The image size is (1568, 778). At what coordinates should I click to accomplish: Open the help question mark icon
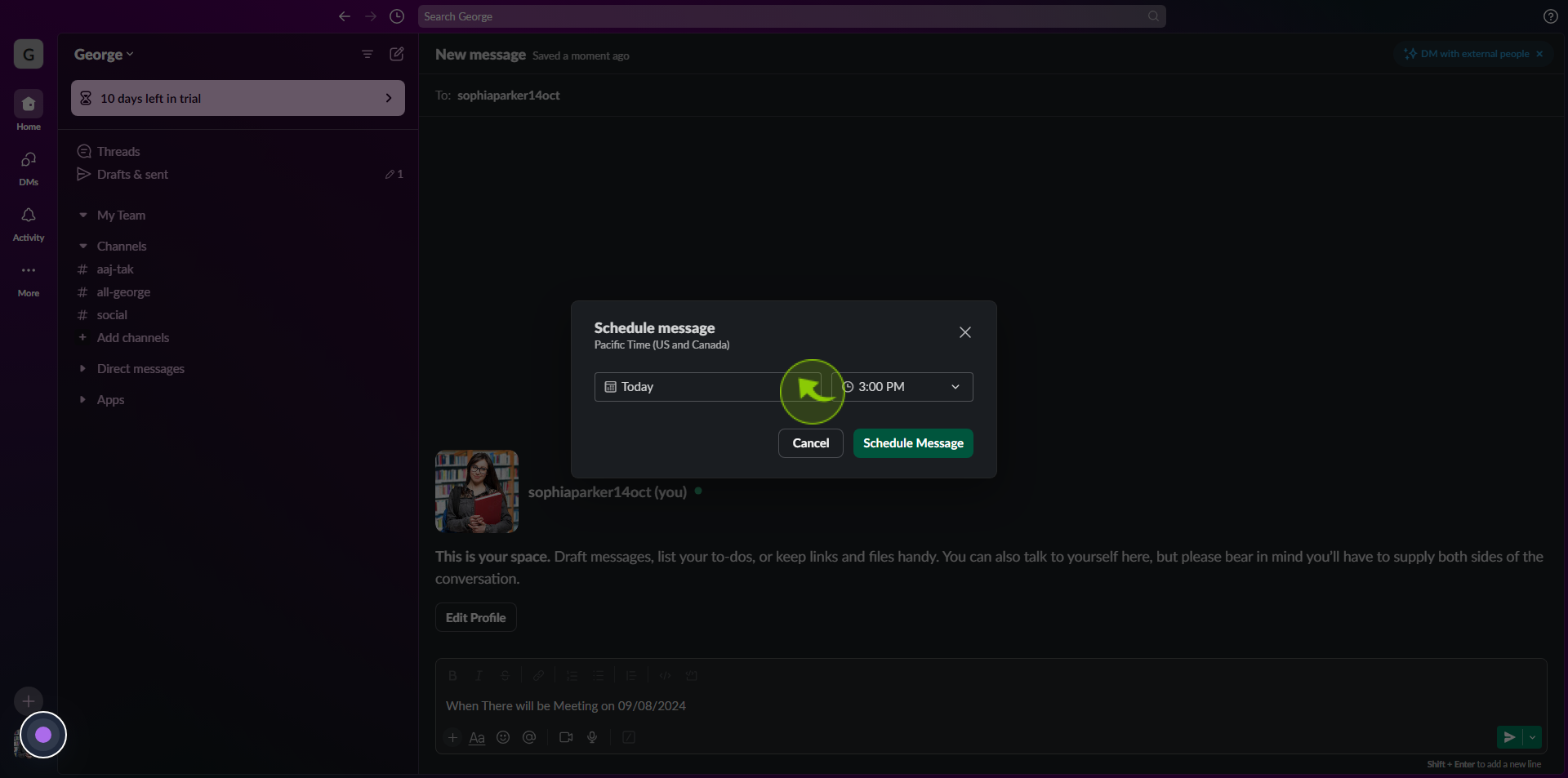[1550, 16]
